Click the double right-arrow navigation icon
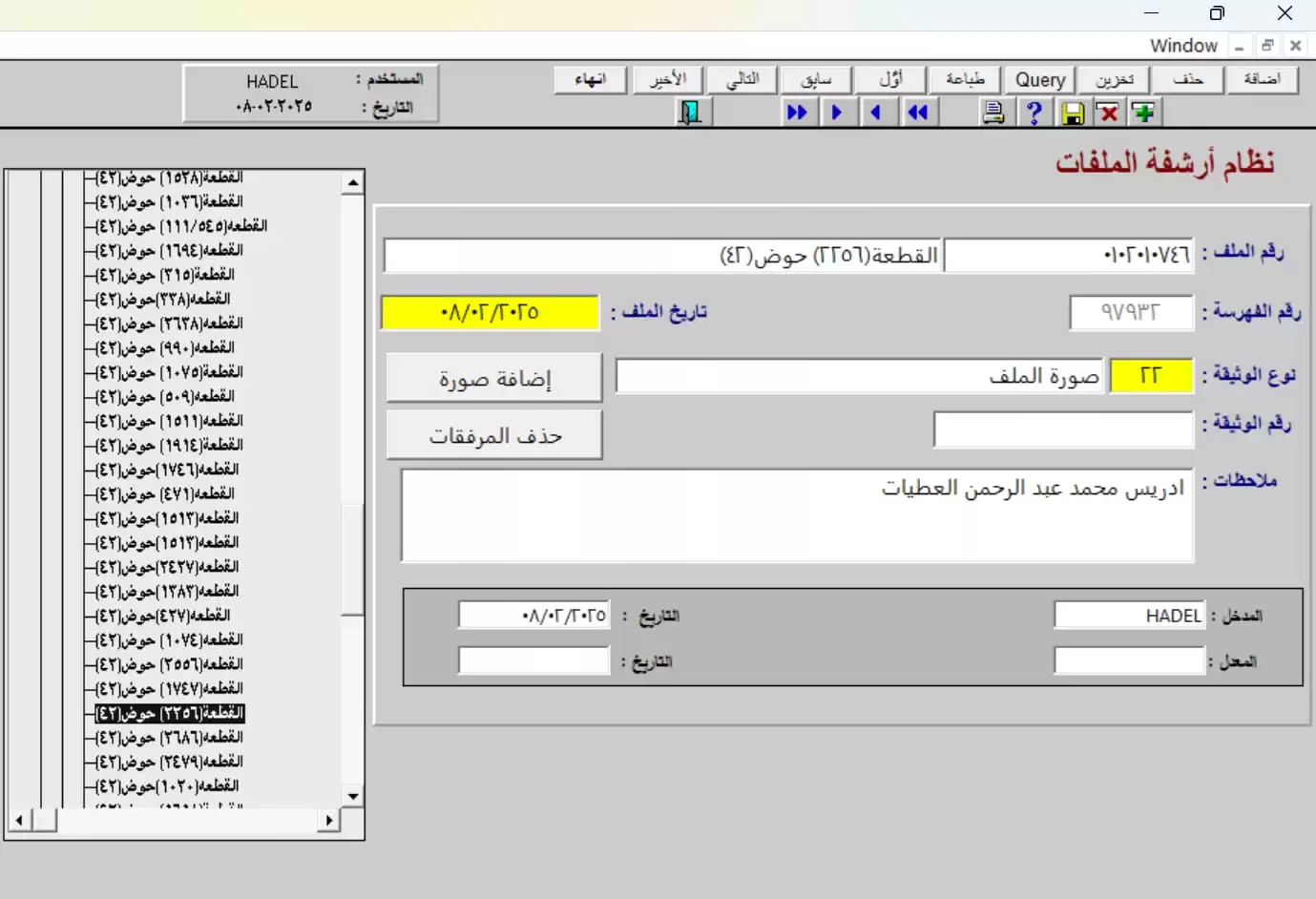Screen dimensions: 1316x899 coord(797,113)
